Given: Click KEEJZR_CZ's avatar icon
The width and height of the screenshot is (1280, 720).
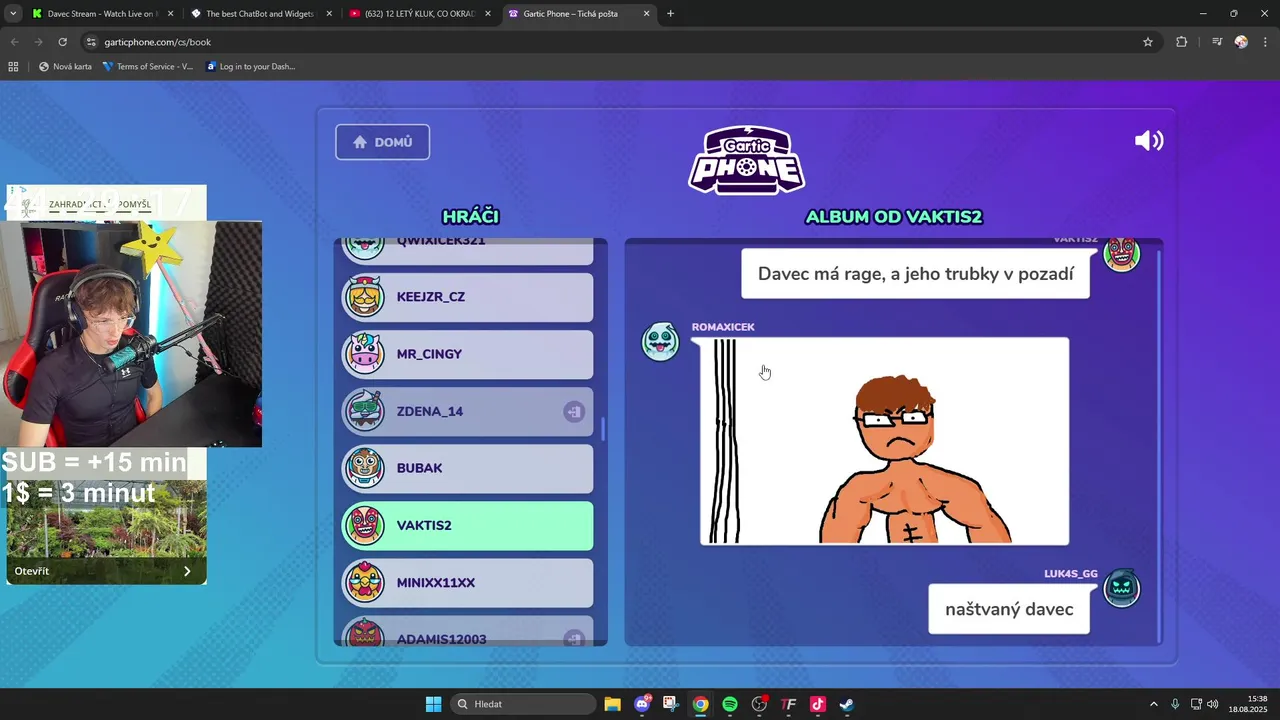Looking at the screenshot, I should [x=365, y=297].
